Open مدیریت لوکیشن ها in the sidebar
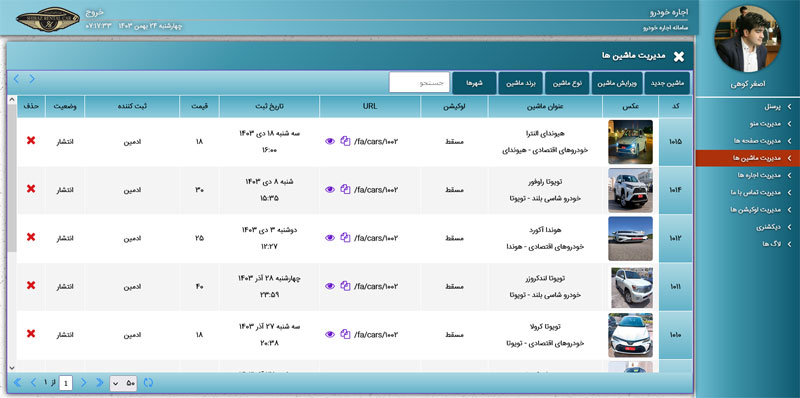800x398 pixels. [747, 210]
